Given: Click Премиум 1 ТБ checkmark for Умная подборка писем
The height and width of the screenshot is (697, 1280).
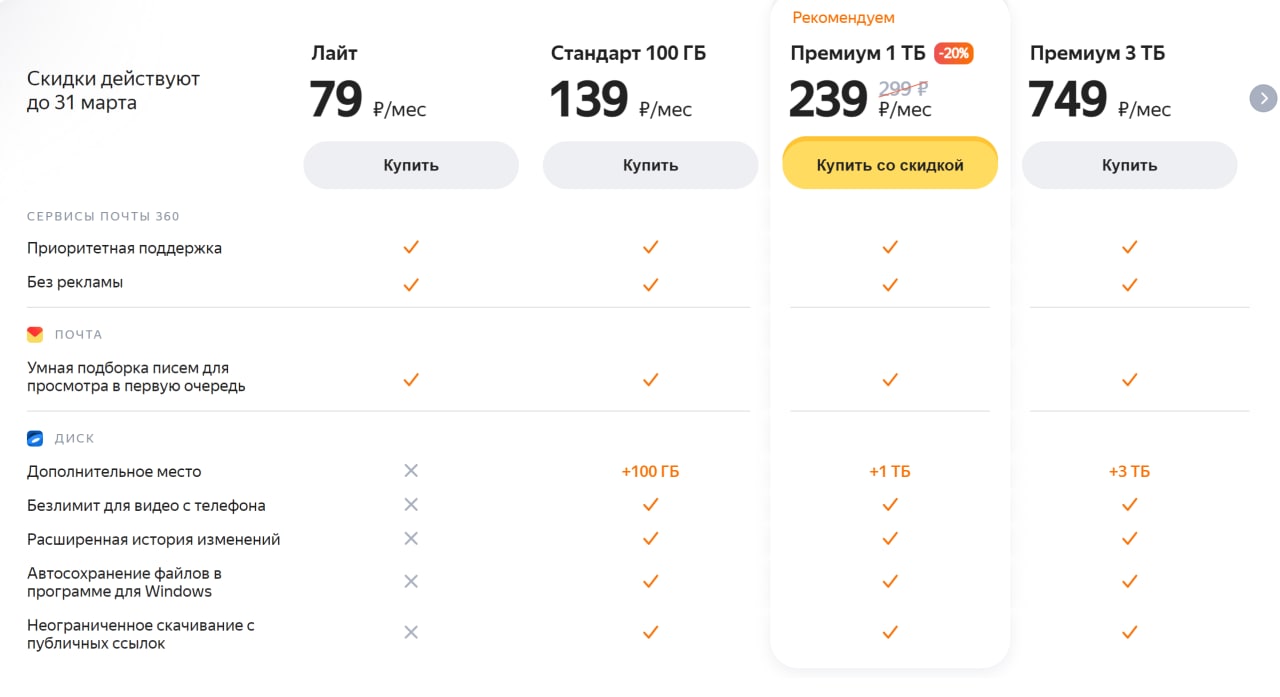Looking at the screenshot, I should [890, 379].
